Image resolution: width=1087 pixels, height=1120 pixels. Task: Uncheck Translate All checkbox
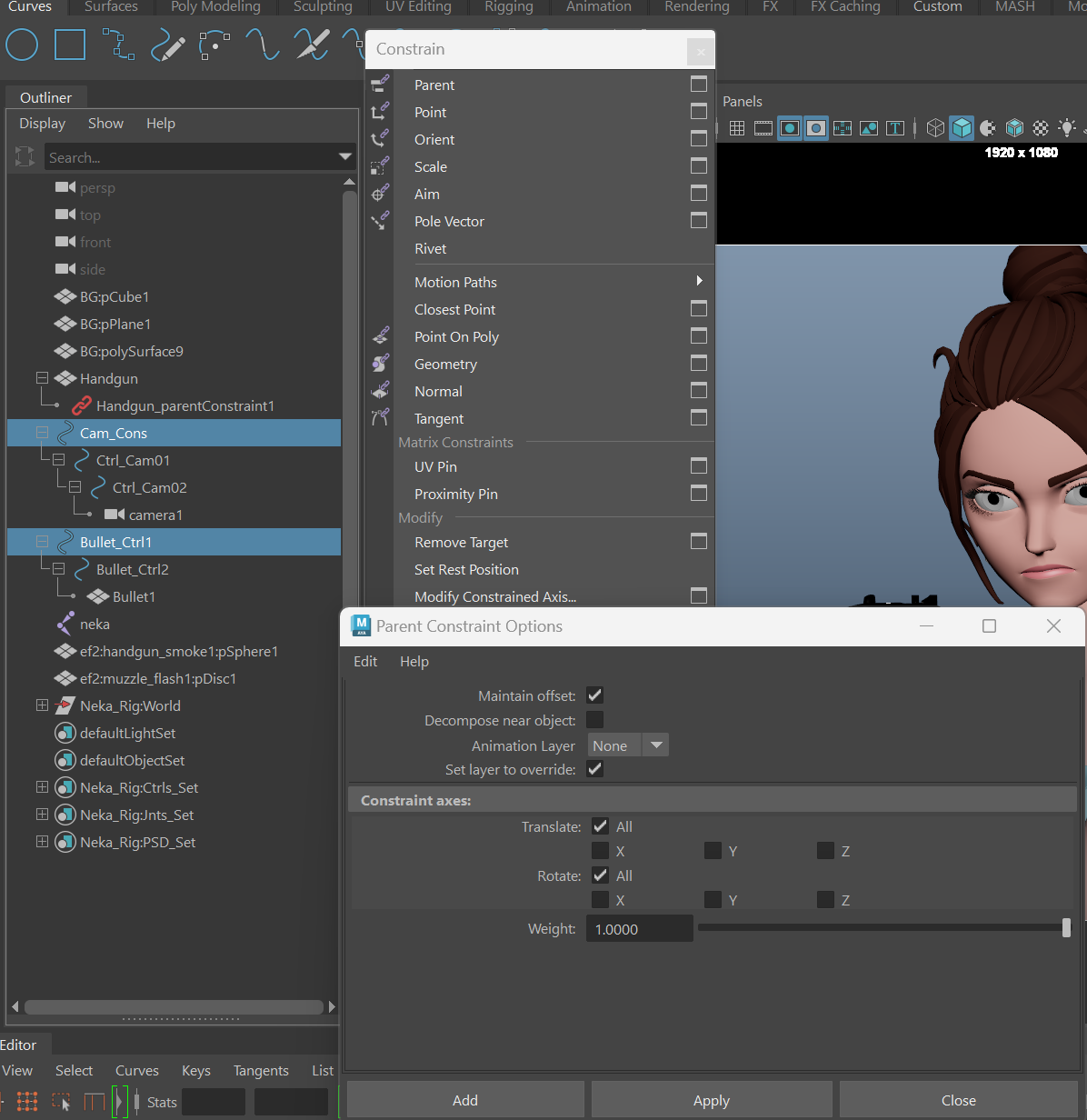point(600,826)
